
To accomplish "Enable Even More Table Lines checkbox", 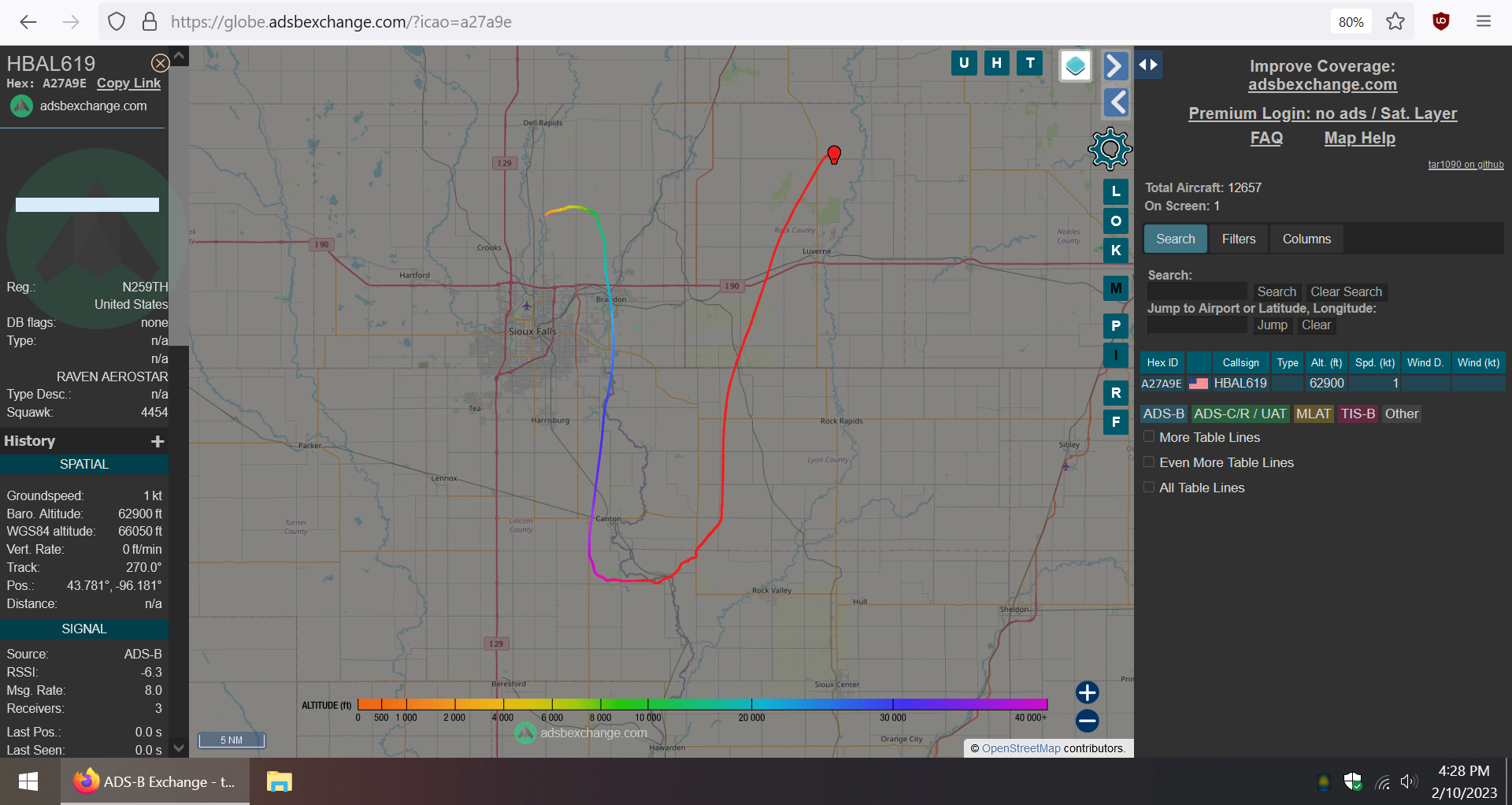I will 1149,462.
